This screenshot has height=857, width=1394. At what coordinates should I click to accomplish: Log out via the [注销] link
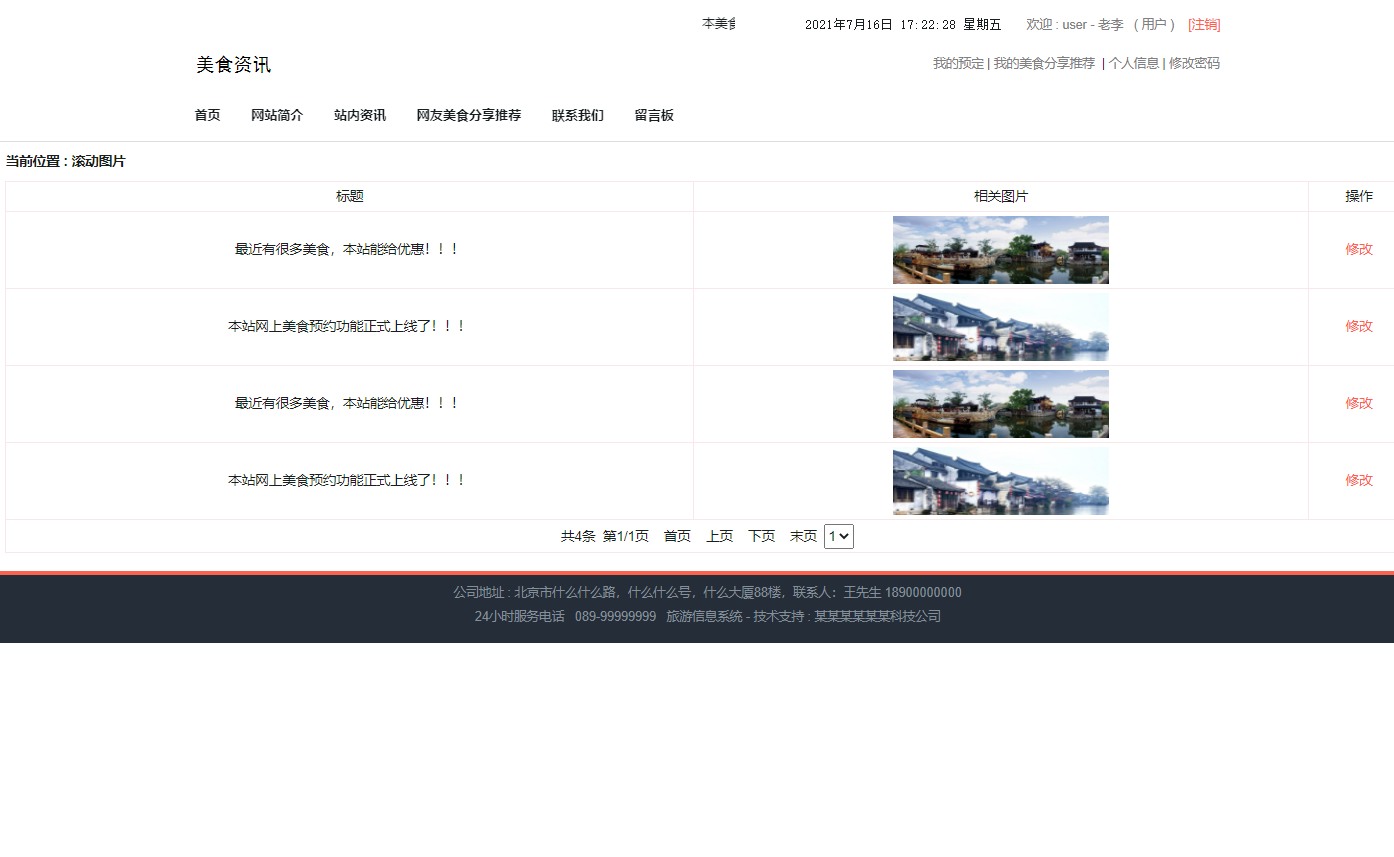tap(1203, 24)
